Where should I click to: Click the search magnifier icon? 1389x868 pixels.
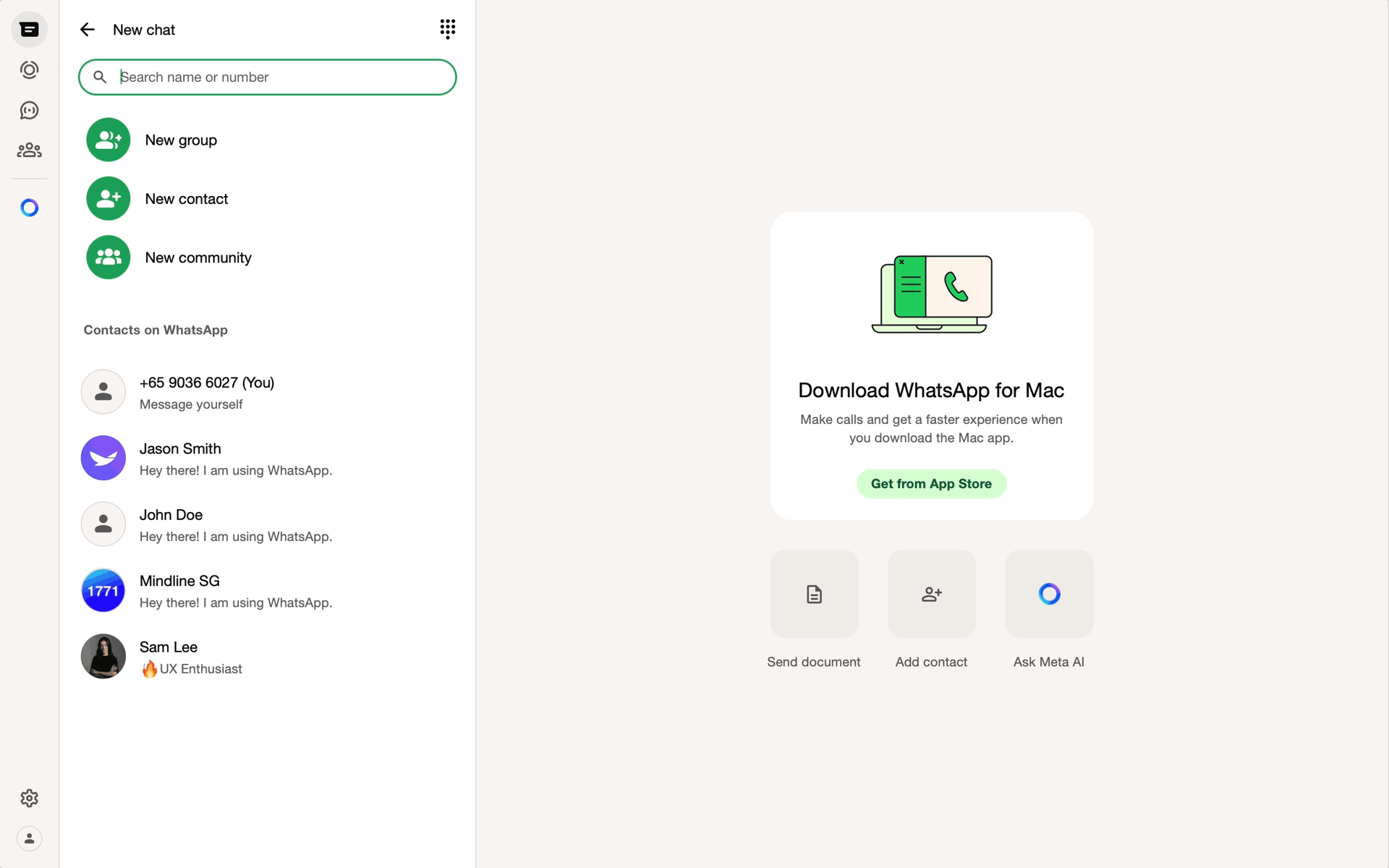click(100, 77)
